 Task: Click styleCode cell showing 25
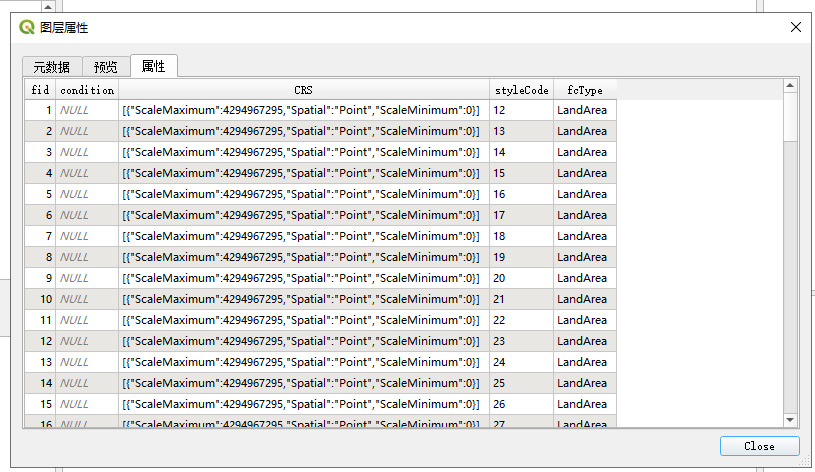521,383
